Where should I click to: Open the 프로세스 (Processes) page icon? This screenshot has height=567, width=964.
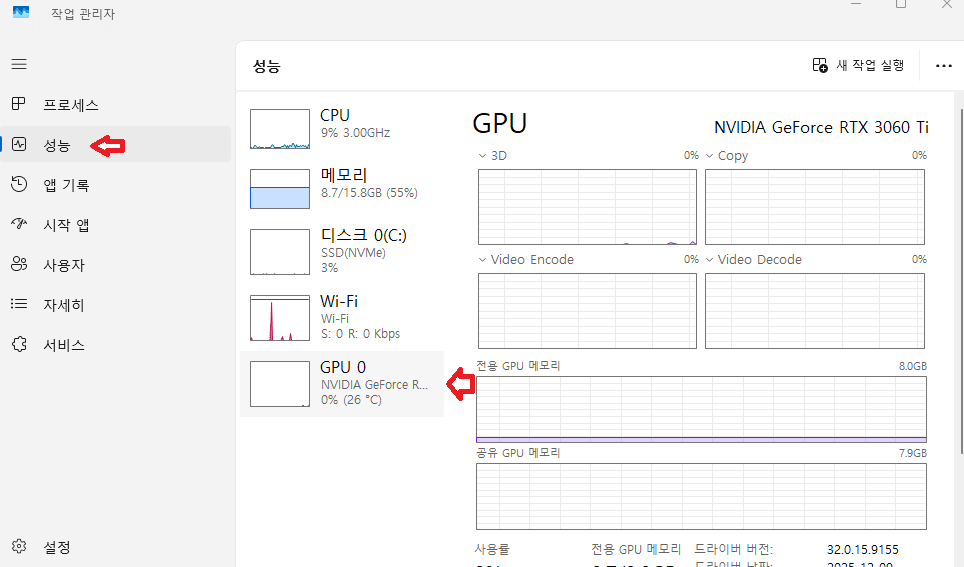pyautogui.click(x=18, y=105)
